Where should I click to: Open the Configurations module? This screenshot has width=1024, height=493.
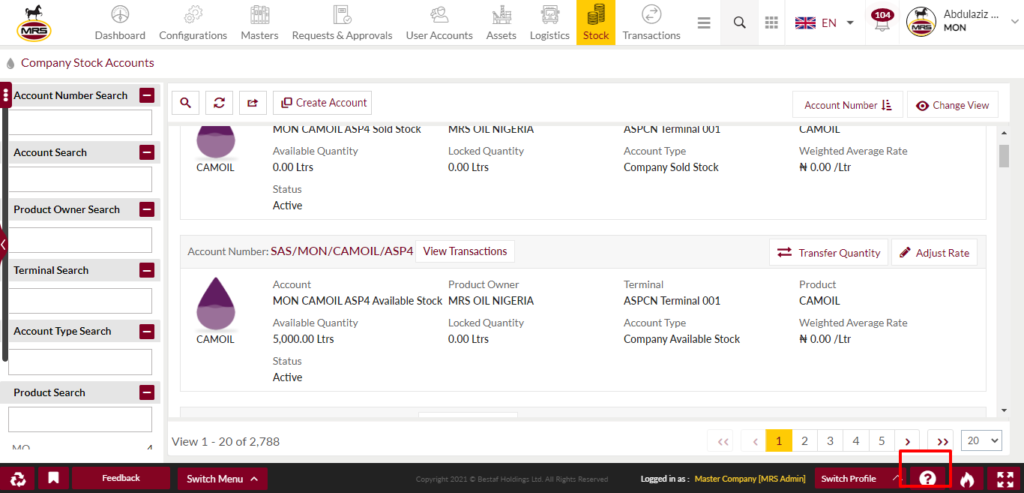coord(193,23)
